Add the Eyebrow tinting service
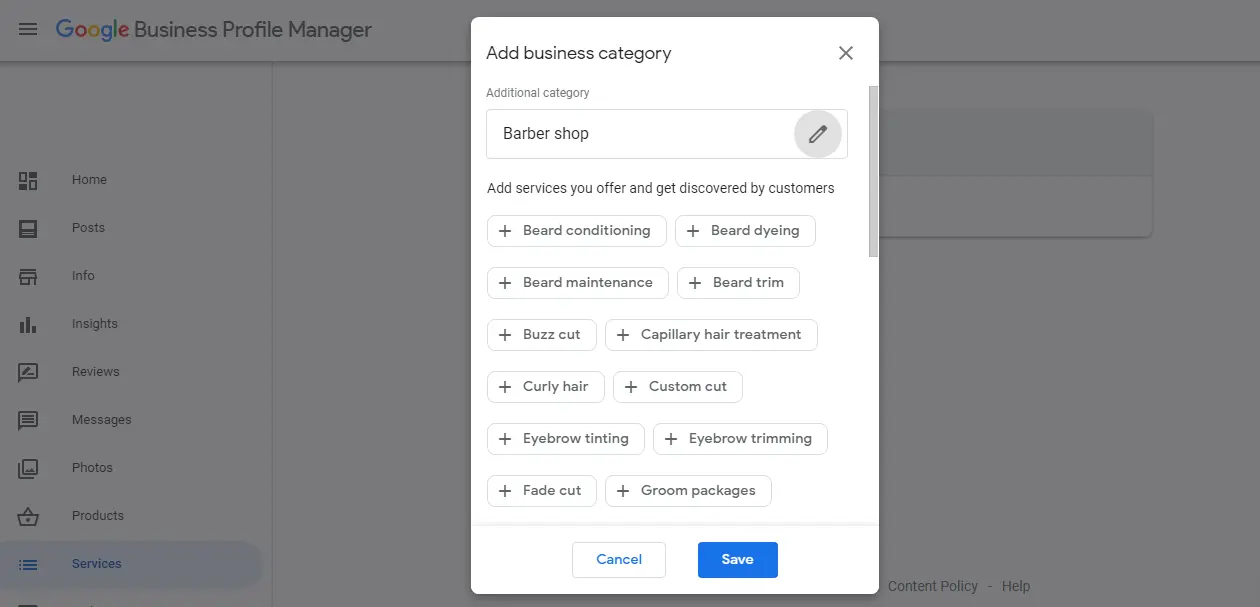The width and height of the screenshot is (1260, 607). [x=565, y=438]
